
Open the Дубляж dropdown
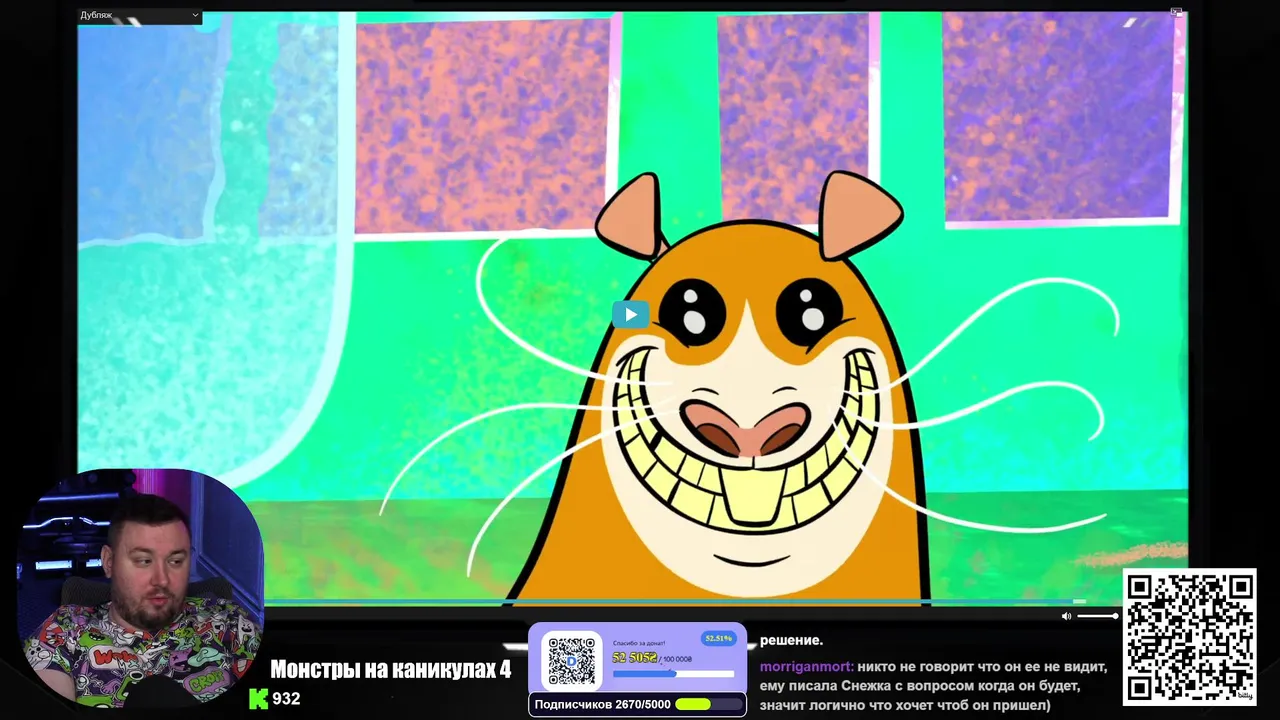pos(140,16)
